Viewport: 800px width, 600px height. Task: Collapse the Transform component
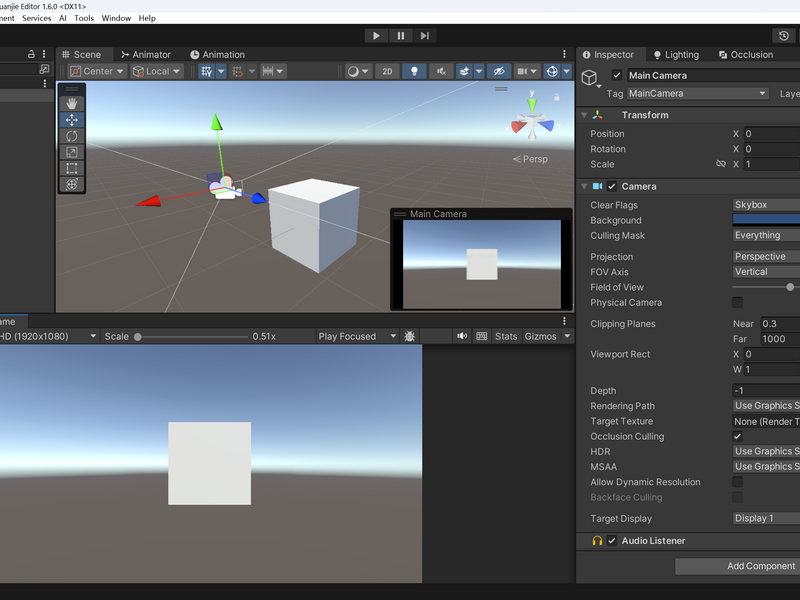pyautogui.click(x=585, y=115)
